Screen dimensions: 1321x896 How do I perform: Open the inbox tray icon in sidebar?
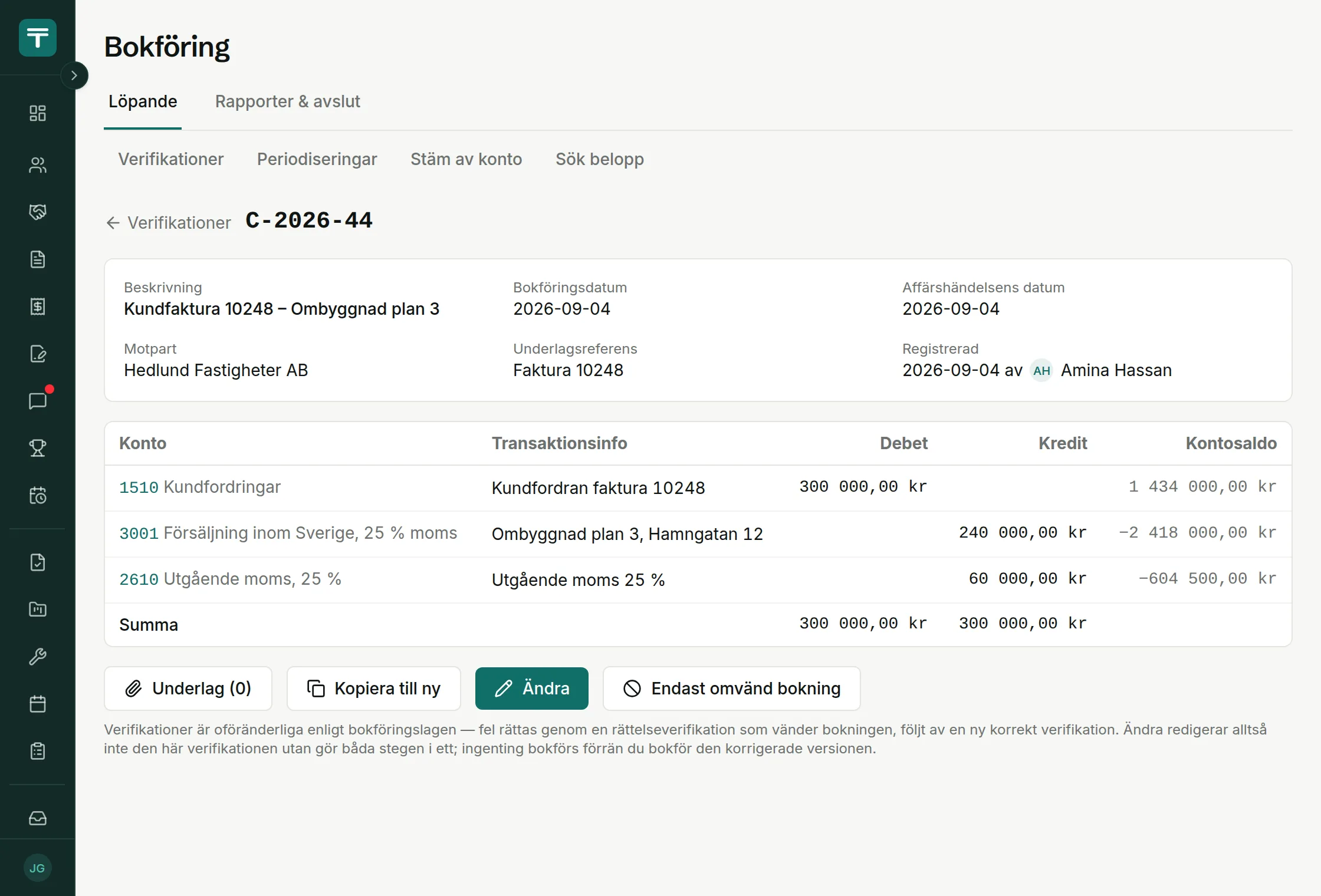(x=38, y=818)
